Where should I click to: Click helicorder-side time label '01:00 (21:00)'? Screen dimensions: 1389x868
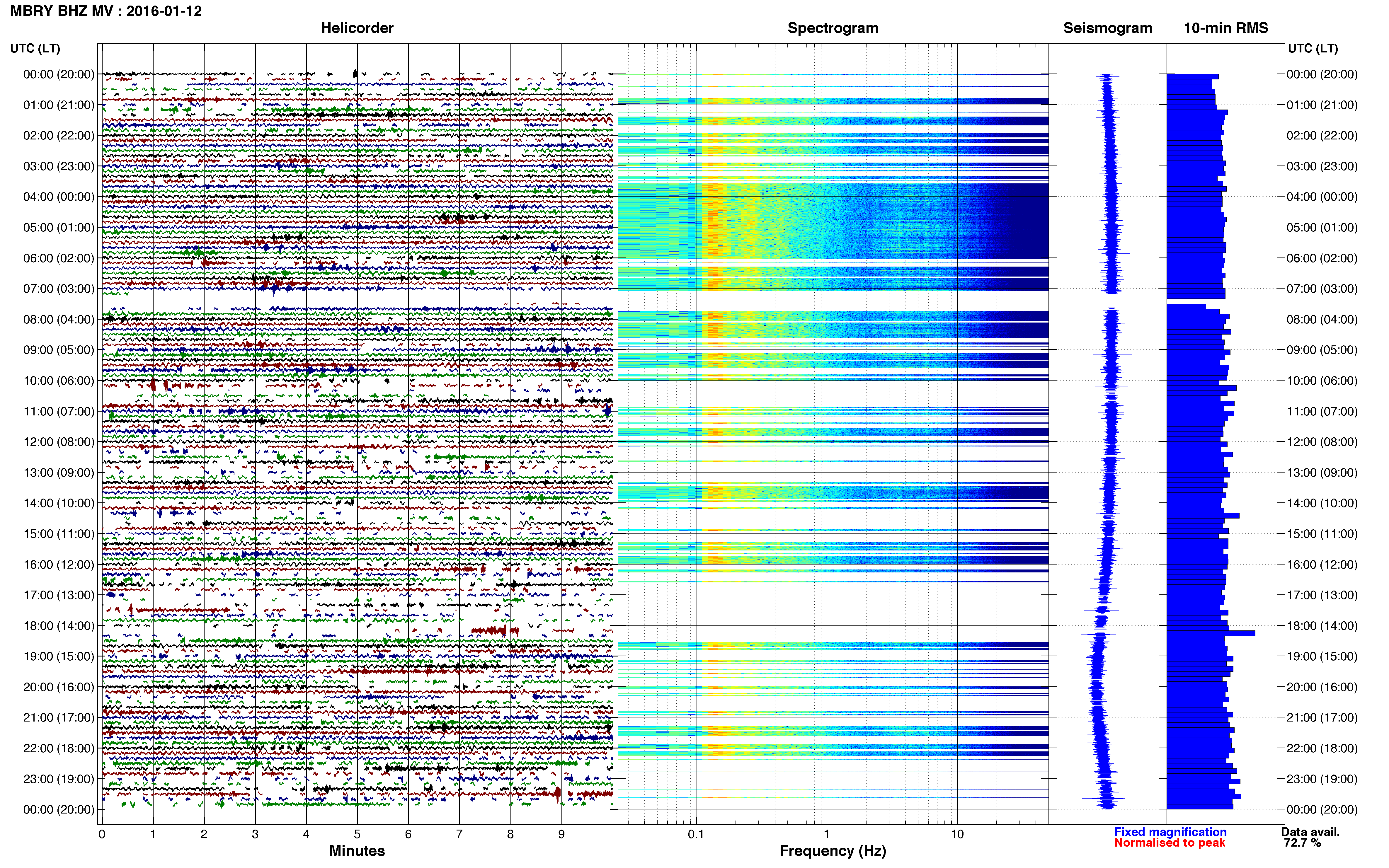59,105
